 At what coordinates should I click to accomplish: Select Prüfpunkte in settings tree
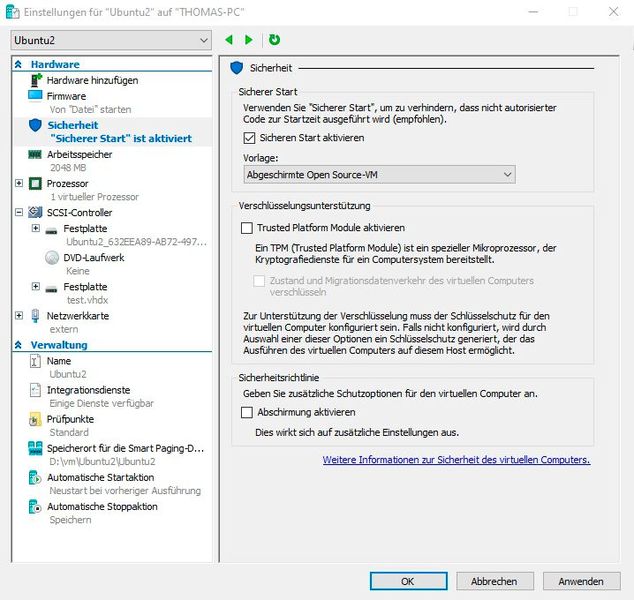(70, 419)
